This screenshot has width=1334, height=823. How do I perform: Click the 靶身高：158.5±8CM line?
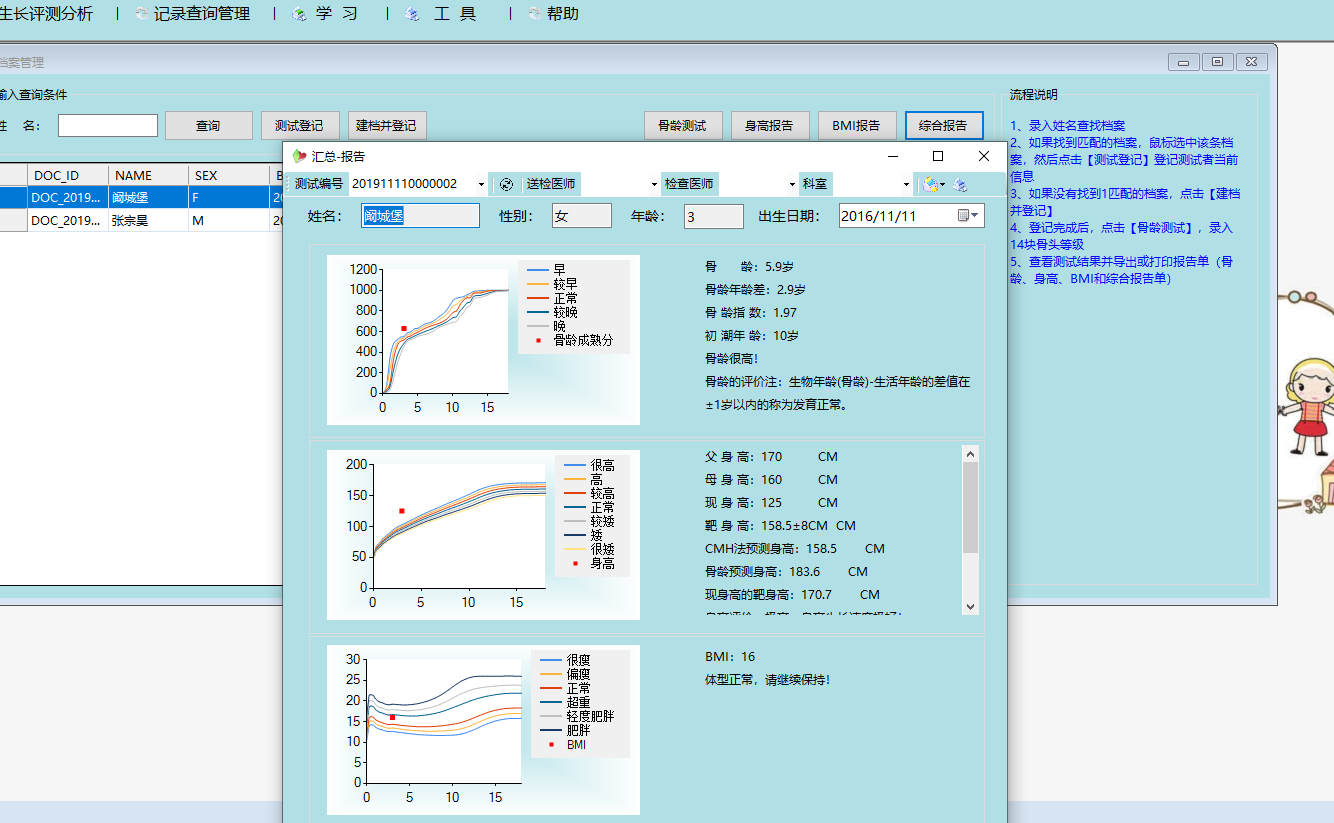(x=780, y=526)
